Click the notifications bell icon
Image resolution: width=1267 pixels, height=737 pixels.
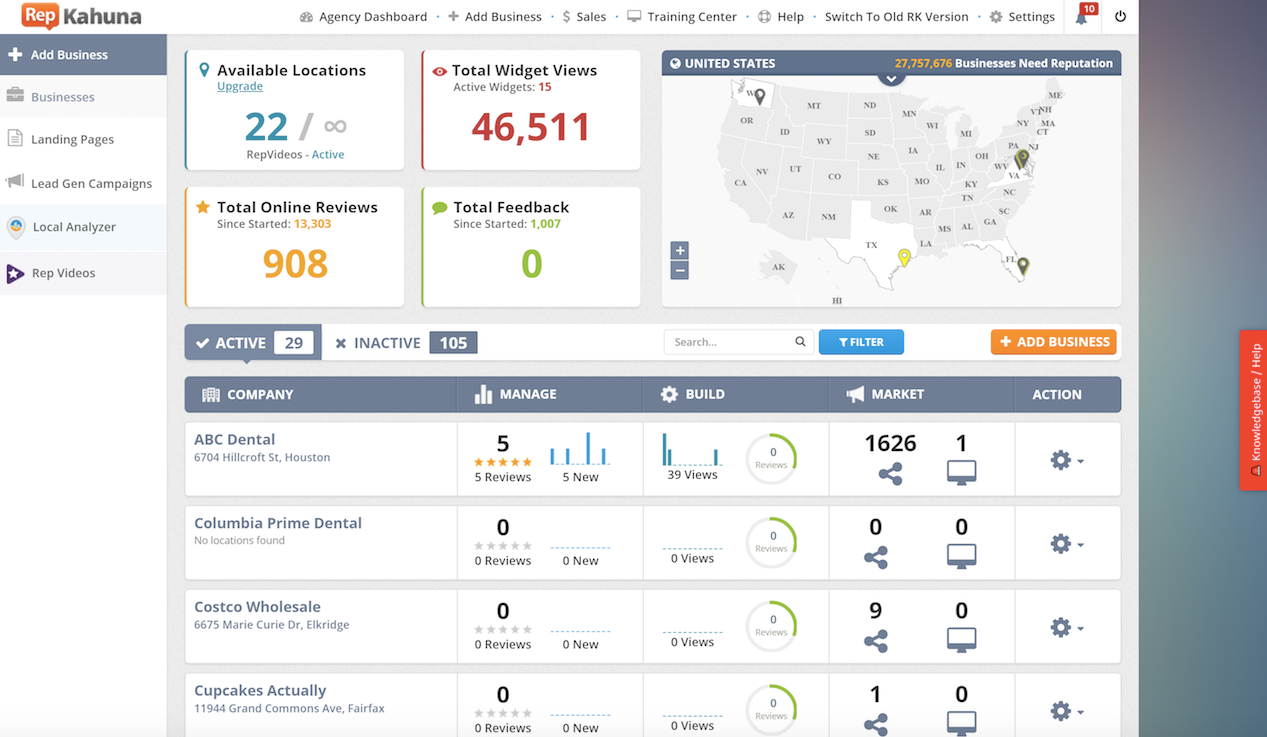tap(1082, 17)
